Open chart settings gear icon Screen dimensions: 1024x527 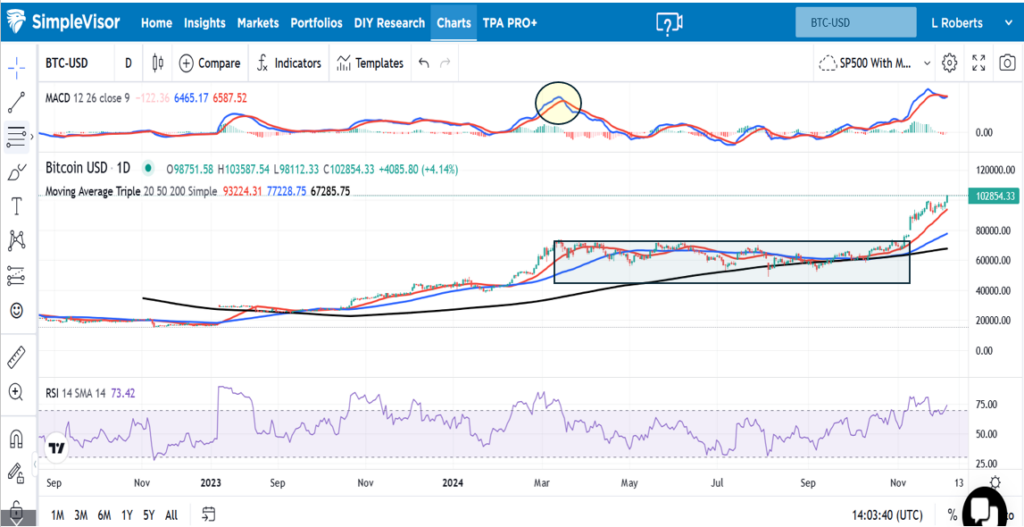coord(950,63)
